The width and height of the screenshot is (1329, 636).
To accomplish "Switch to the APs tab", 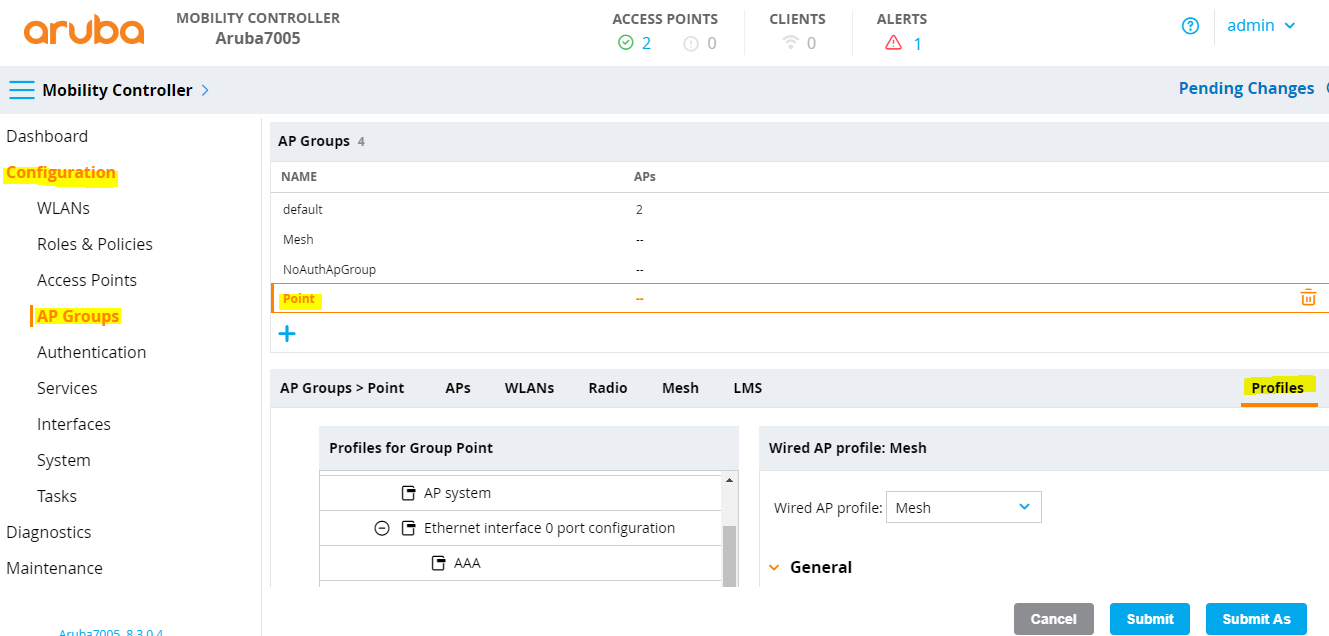I will coord(458,388).
